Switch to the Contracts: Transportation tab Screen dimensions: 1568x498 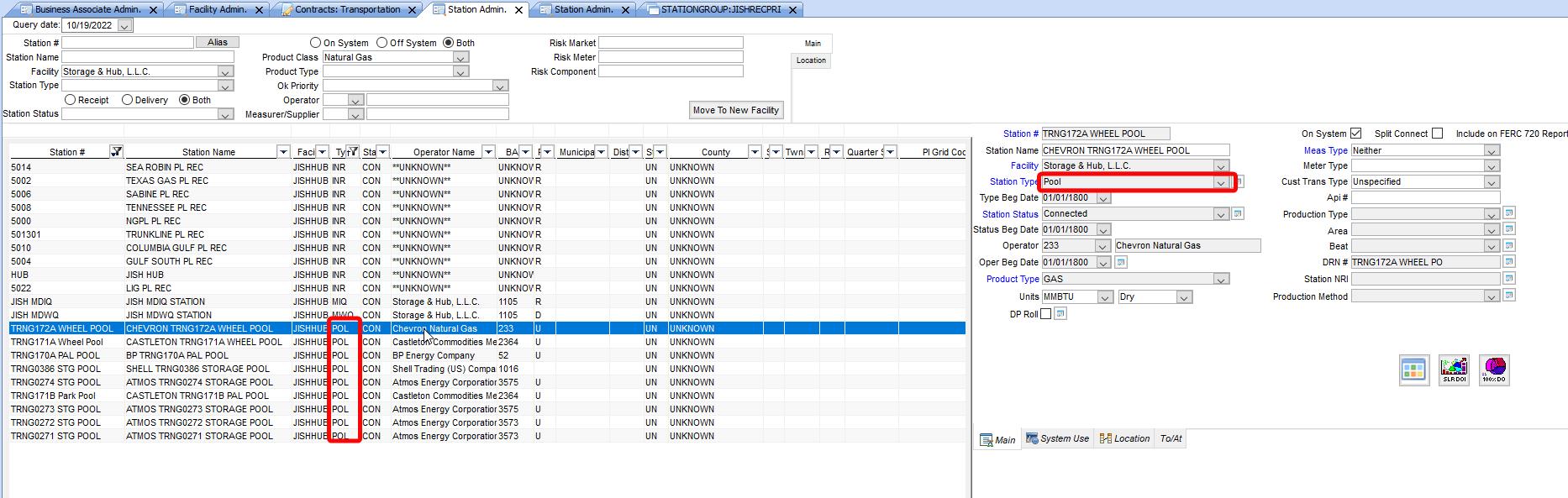pos(348,9)
